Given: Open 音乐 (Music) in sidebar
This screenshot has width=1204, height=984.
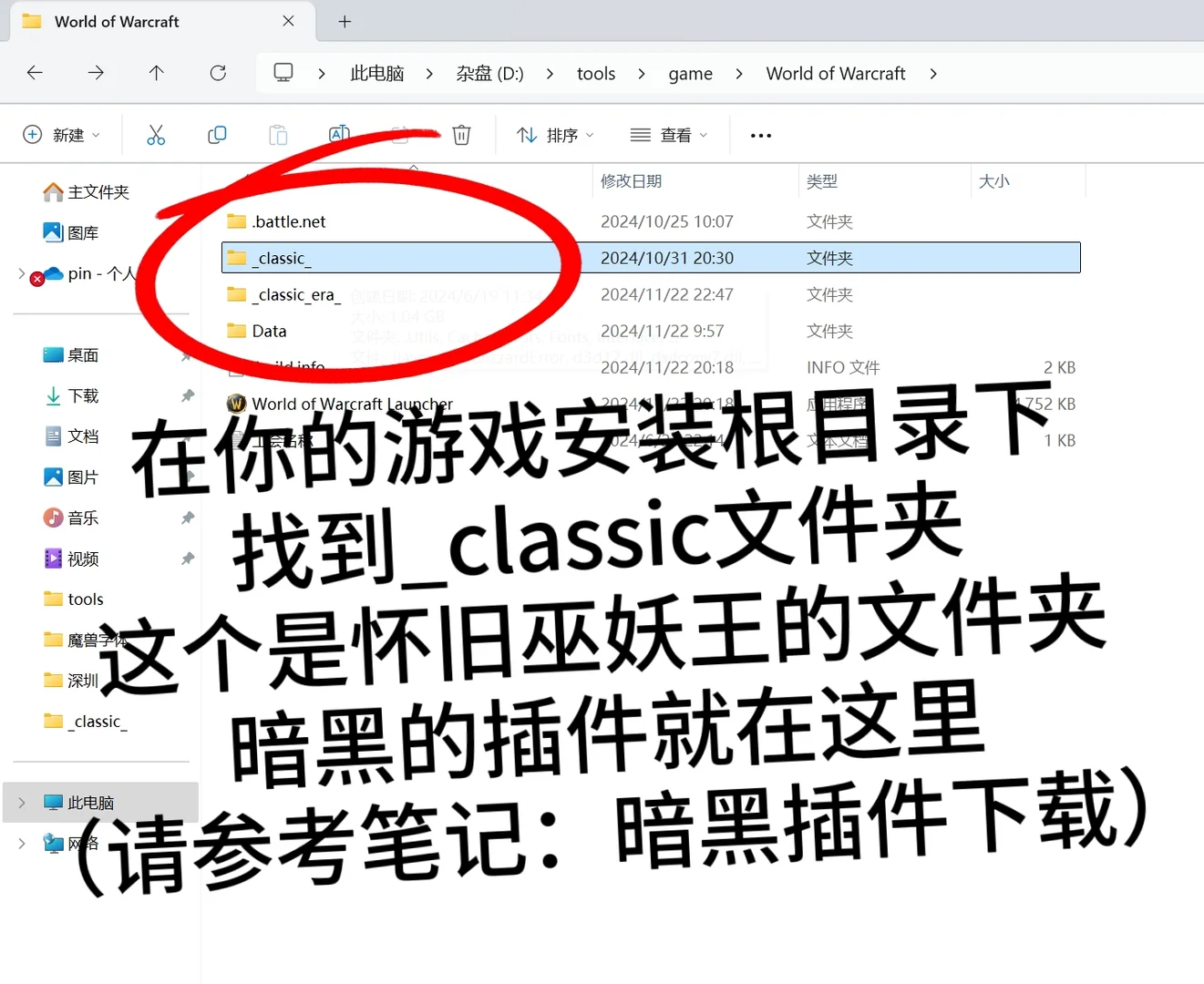Looking at the screenshot, I should (x=71, y=518).
